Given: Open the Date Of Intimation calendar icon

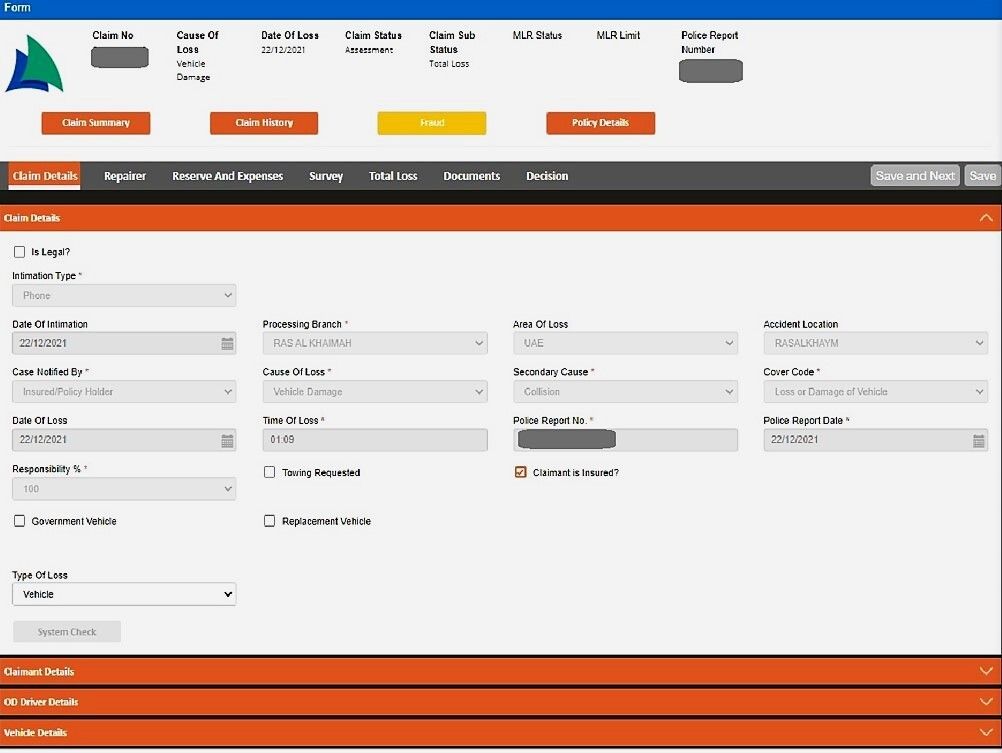Looking at the screenshot, I should pyautogui.click(x=227, y=344).
